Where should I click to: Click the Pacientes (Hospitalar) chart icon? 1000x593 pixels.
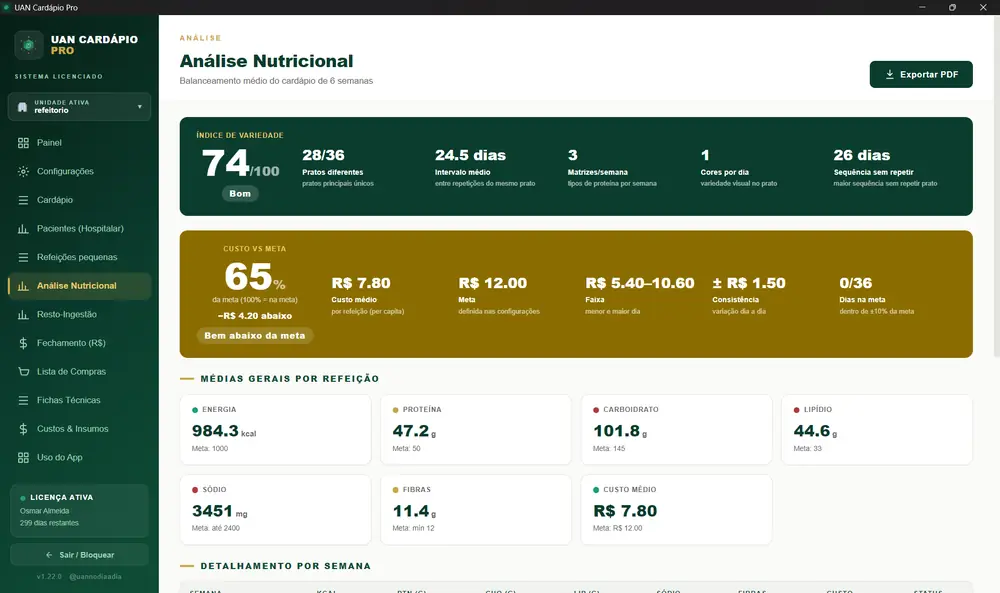point(23,228)
